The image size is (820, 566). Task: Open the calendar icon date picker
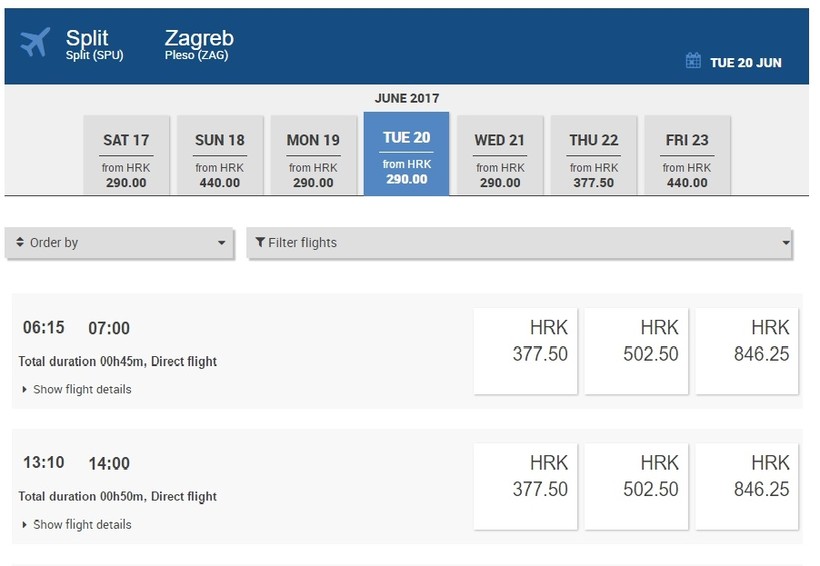coord(693,61)
